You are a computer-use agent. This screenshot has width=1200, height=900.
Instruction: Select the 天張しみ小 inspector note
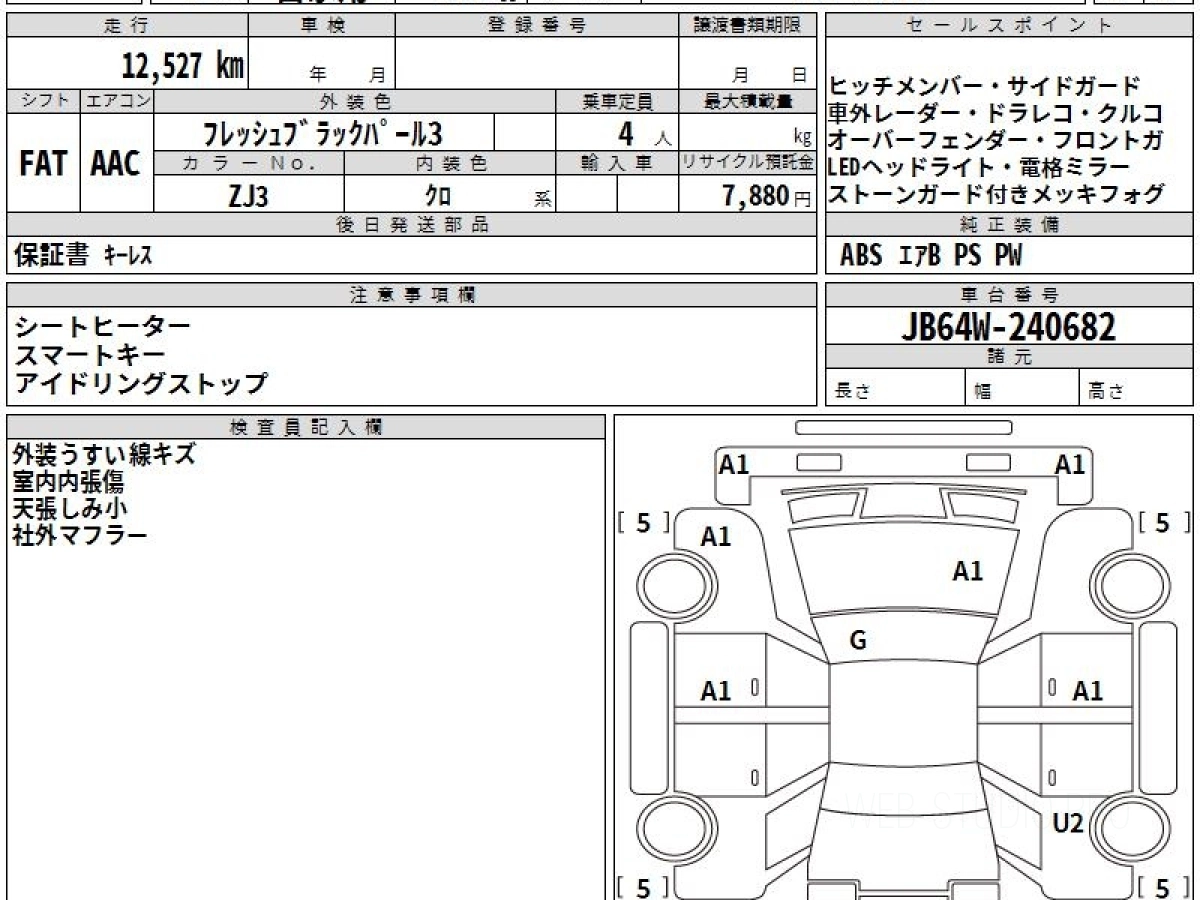point(70,508)
